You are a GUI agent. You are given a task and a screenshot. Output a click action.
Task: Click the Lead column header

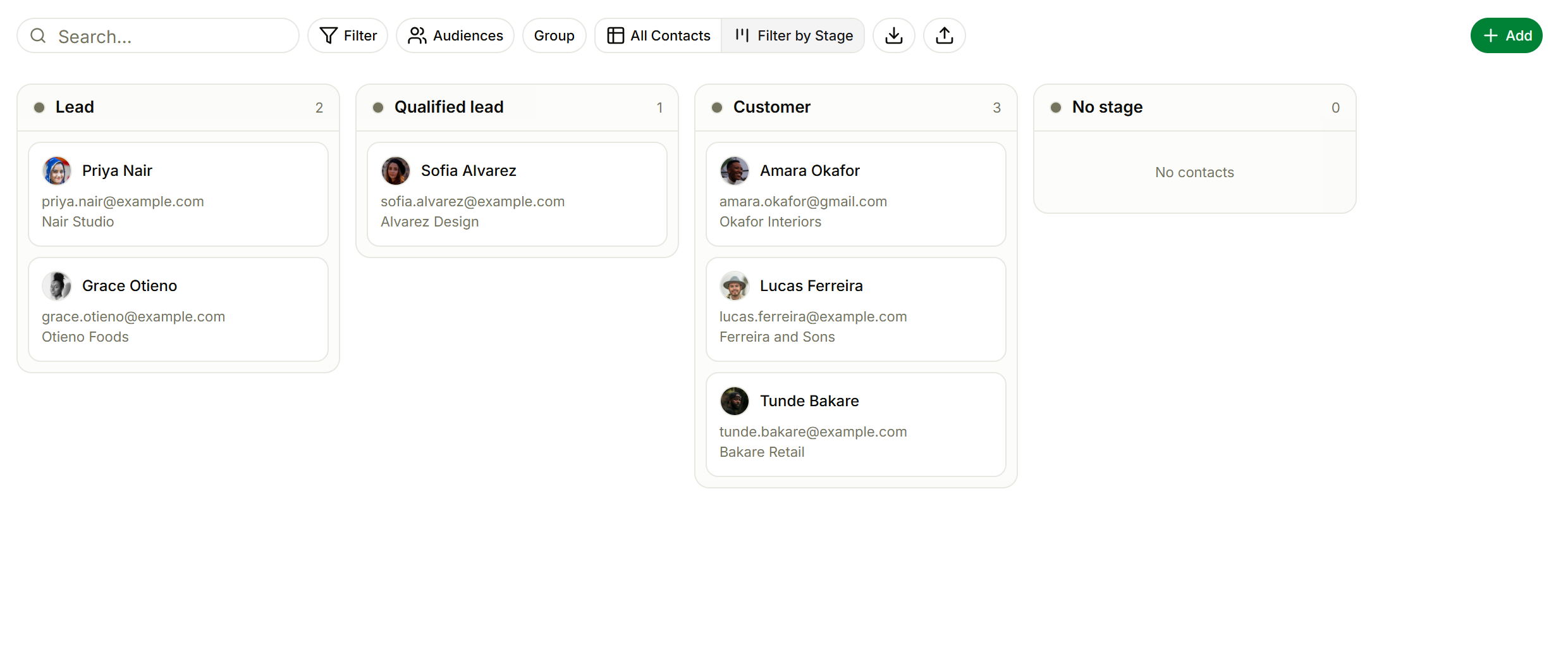178,108
